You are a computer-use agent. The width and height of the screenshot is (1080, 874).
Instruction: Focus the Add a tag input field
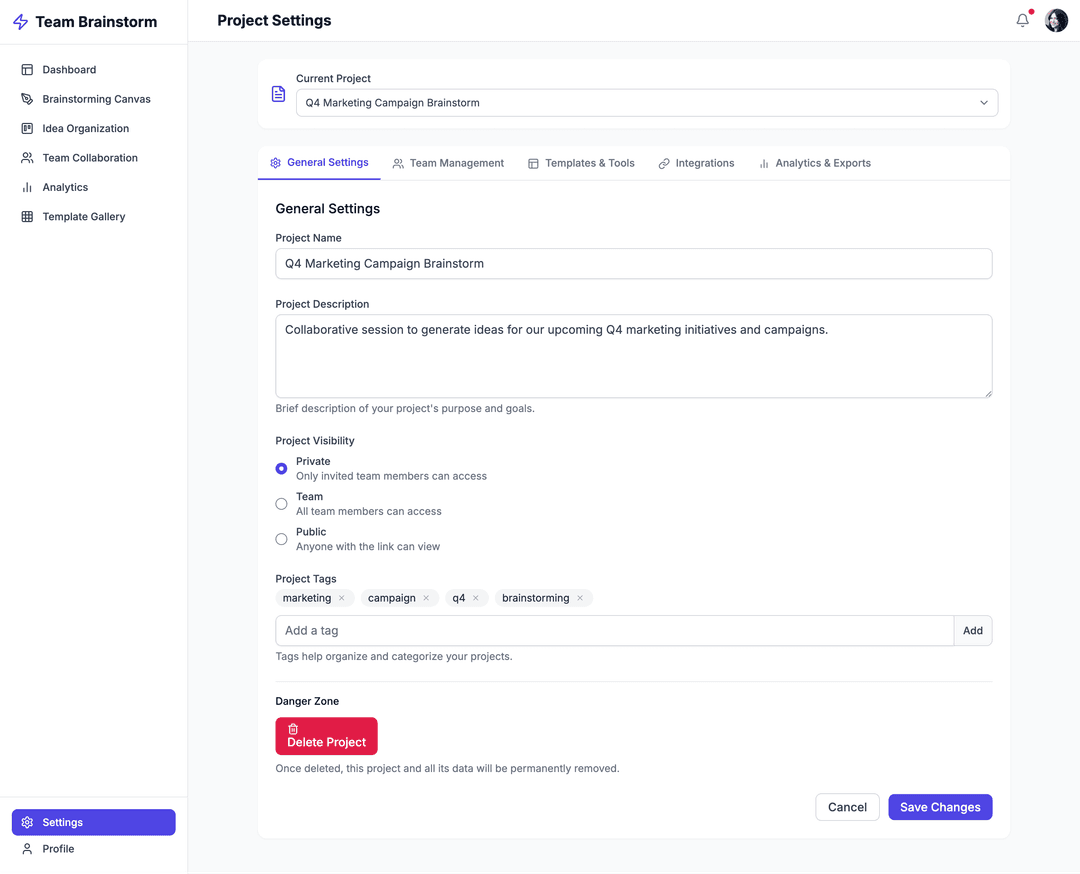point(614,631)
